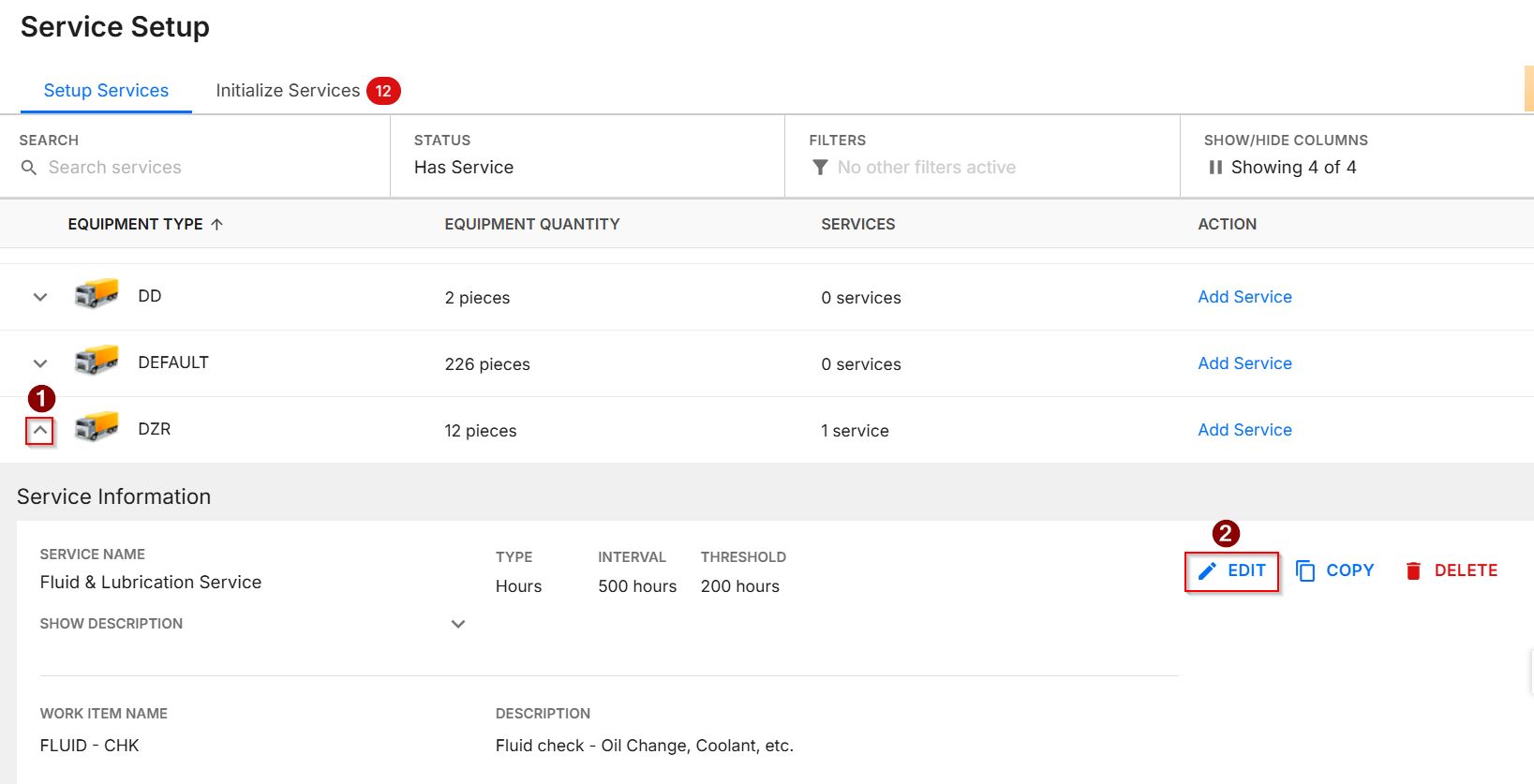The width and height of the screenshot is (1534, 784).
Task: Click the red 12 badge on Initialize Services
Action: 383,91
